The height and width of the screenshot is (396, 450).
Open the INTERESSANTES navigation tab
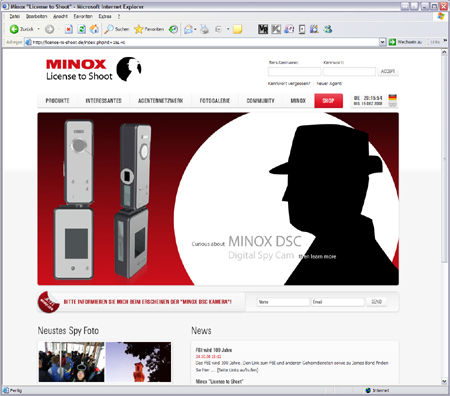pos(103,101)
